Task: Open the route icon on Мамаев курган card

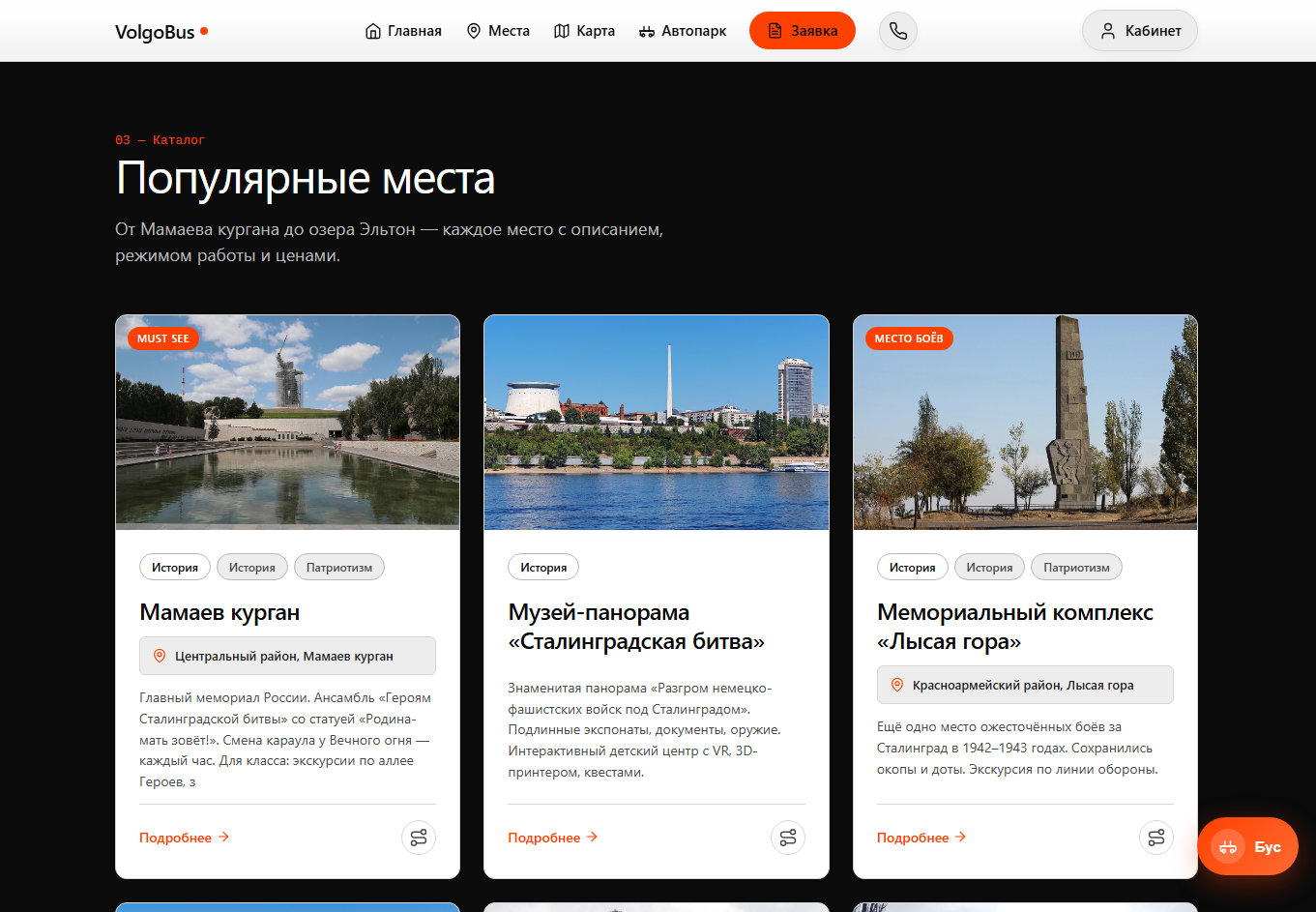Action: pyautogui.click(x=419, y=838)
